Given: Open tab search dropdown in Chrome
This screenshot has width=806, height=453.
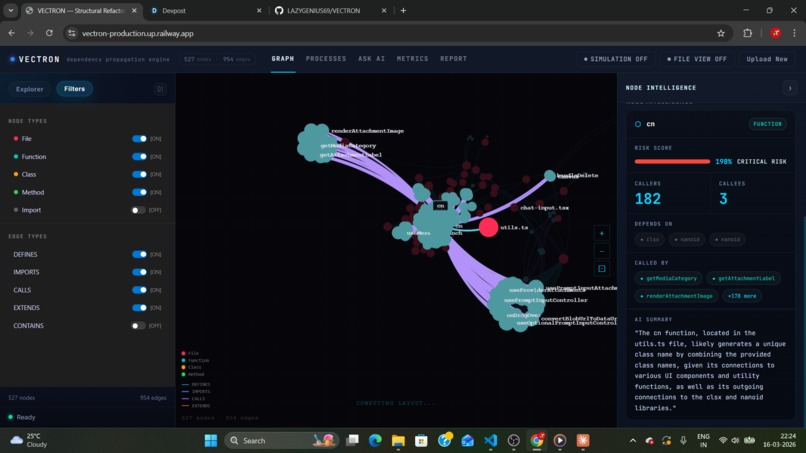Looking at the screenshot, I should coord(10,10).
